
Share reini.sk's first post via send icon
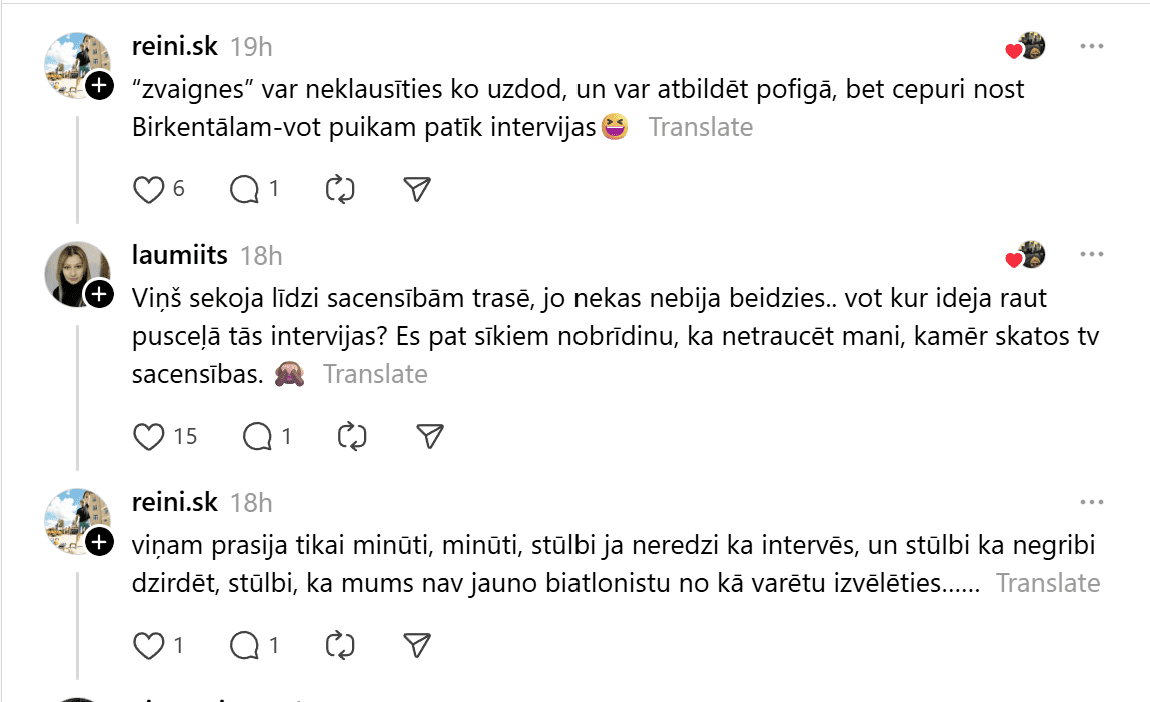(417, 189)
